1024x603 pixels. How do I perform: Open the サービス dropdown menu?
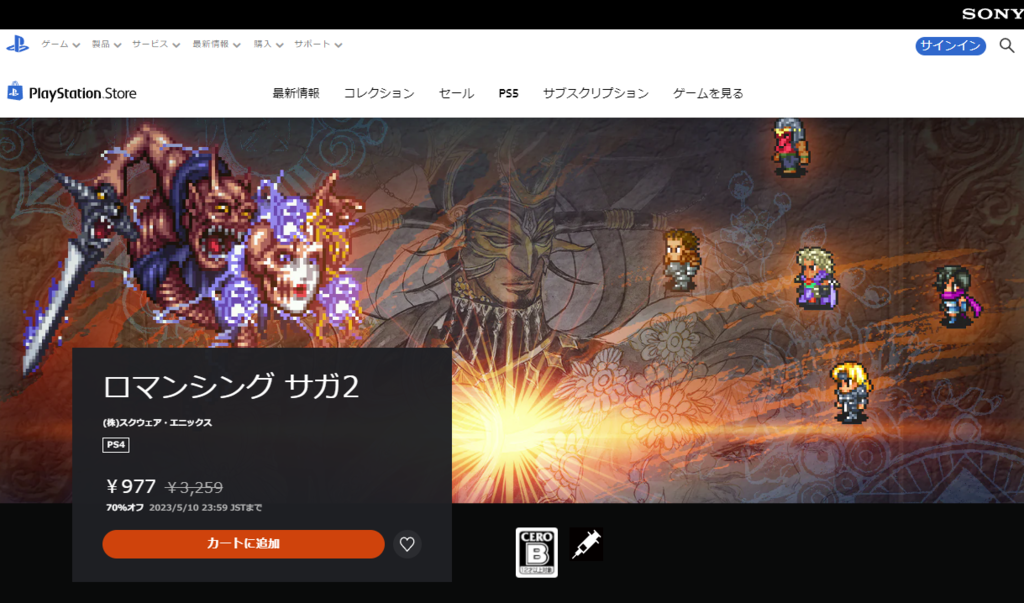(x=156, y=44)
